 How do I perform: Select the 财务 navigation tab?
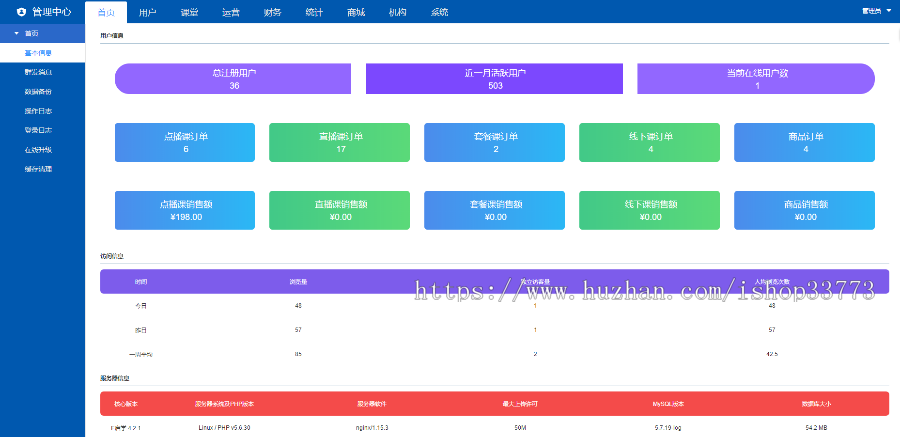[272, 12]
